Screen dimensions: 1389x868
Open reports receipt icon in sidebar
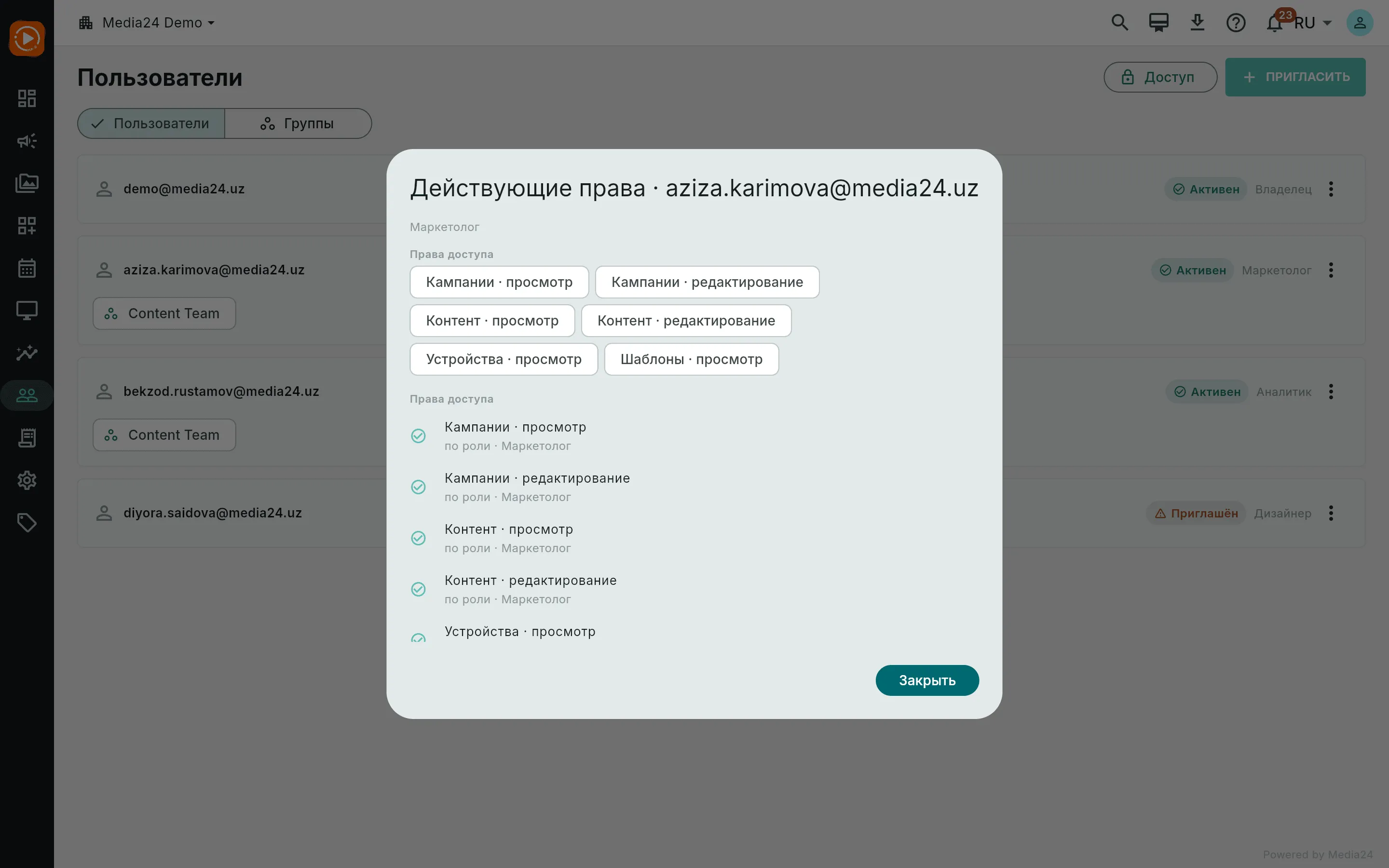pyautogui.click(x=27, y=438)
